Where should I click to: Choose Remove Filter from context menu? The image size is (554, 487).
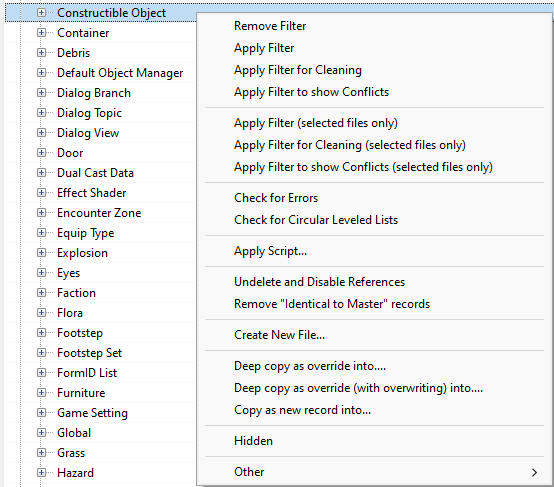click(270, 26)
